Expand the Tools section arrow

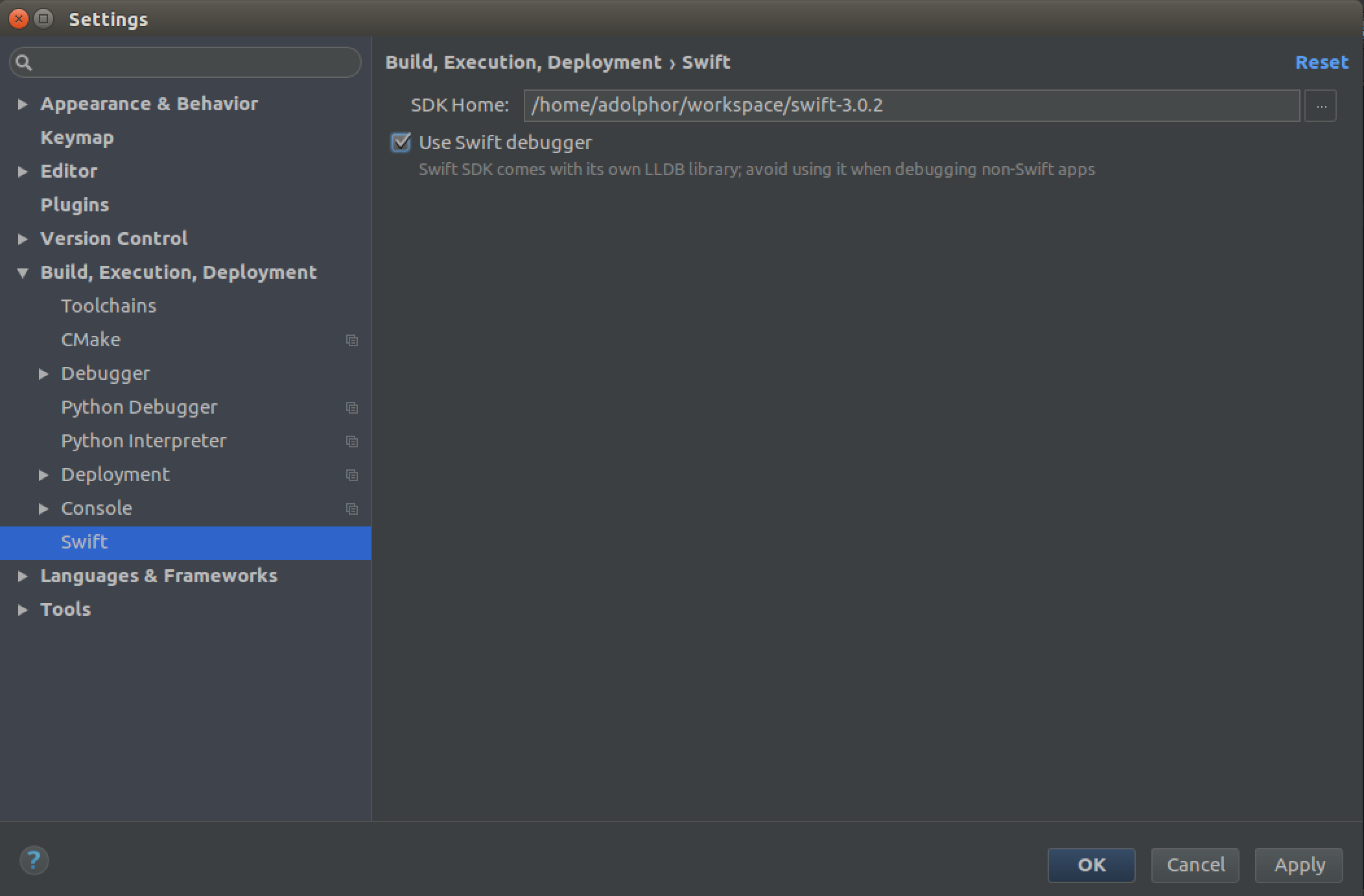(23, 609)
